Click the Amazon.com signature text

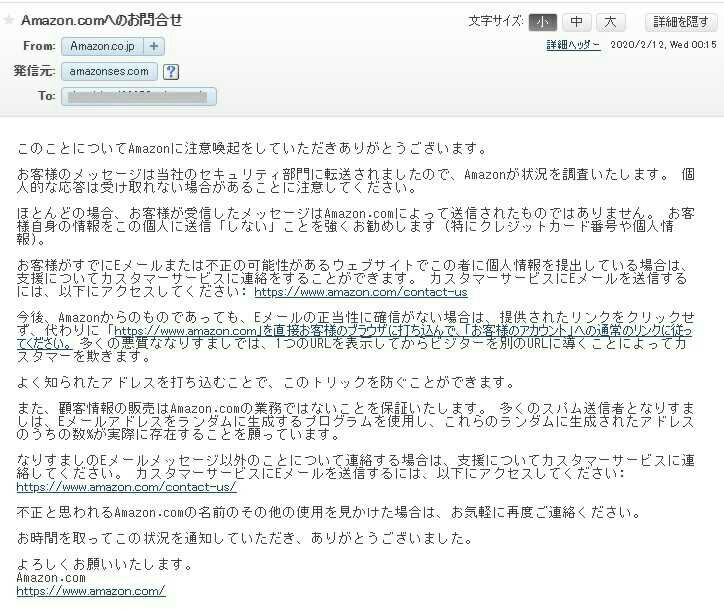51,578
